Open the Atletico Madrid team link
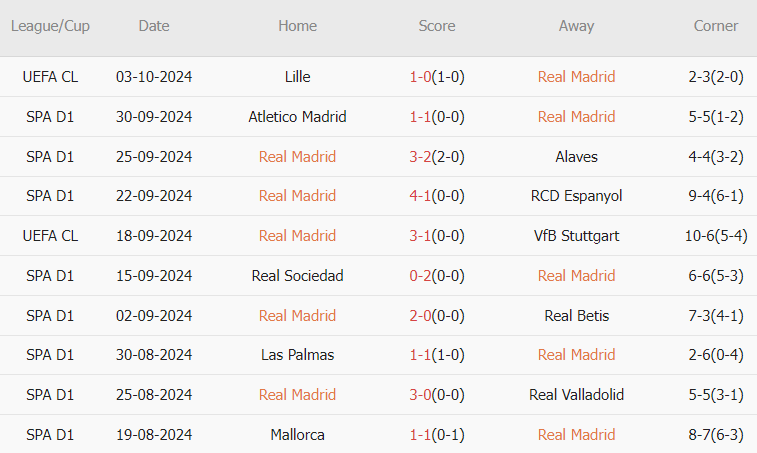Viewport: 757px width, 453px height. click(x=297, y=117)
